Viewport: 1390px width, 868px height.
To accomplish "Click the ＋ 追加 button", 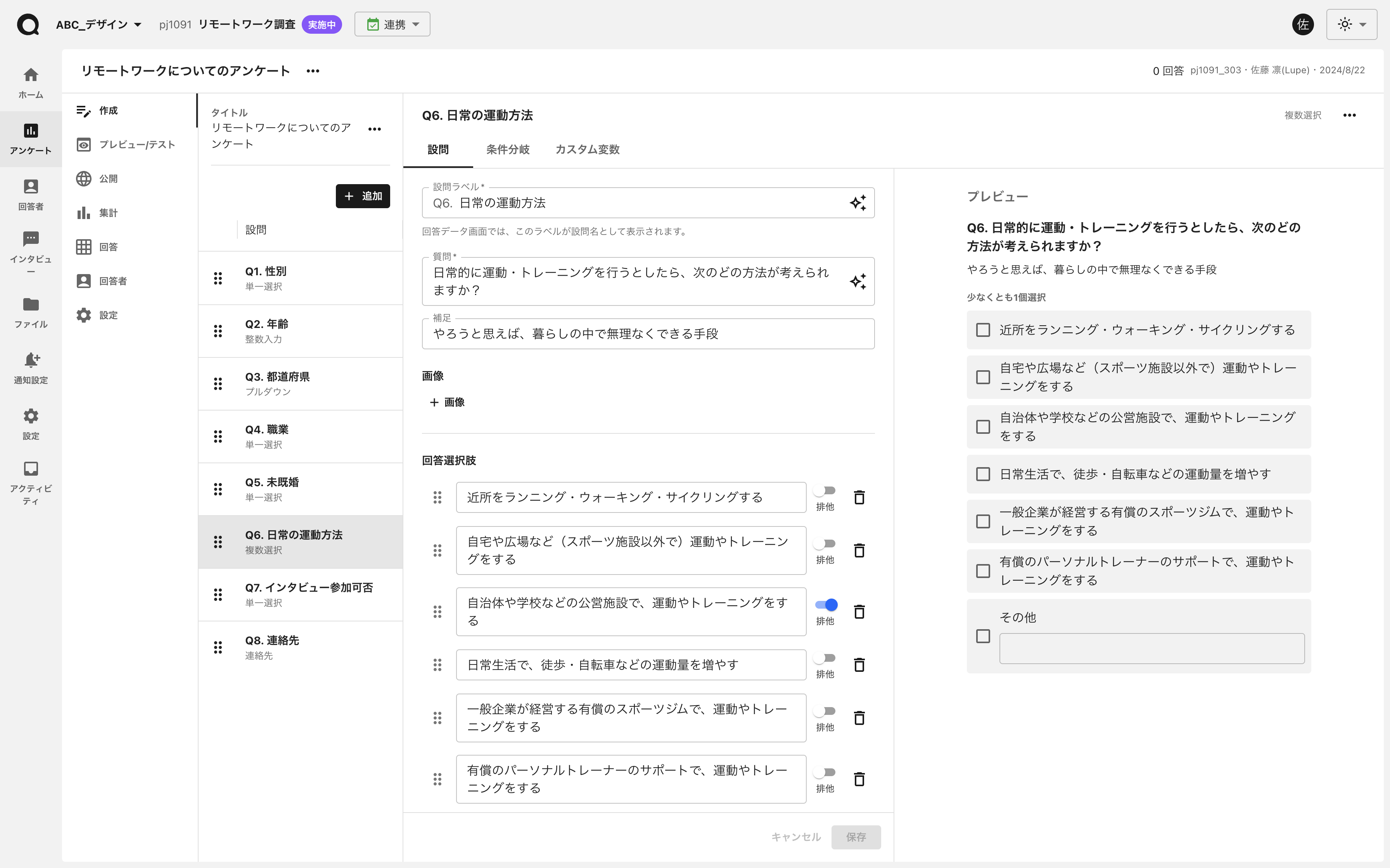I will pyautogui.click(x=362, y=196).
